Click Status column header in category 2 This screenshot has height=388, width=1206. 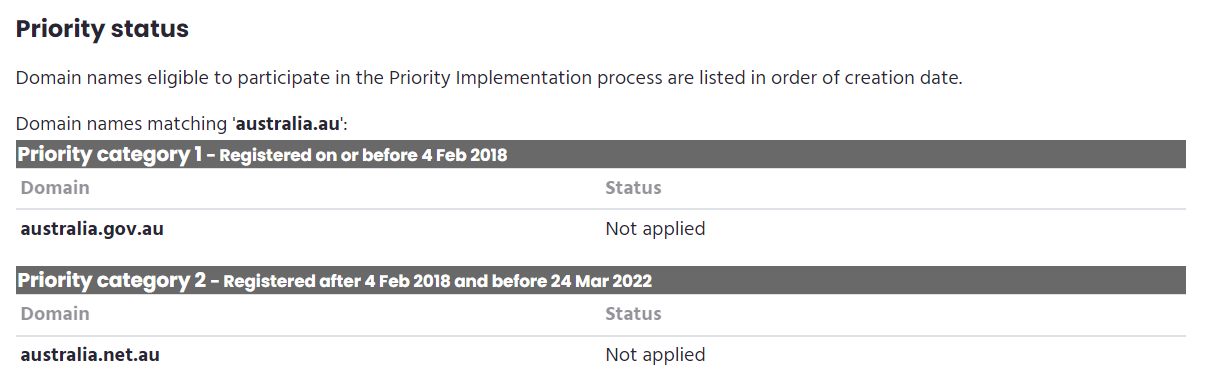pos(633,314)
